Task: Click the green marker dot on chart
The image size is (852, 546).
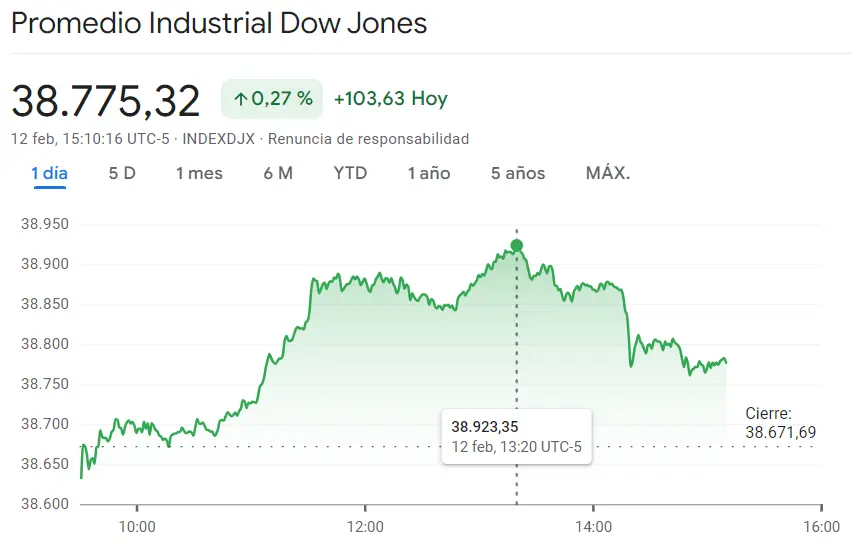Action: (517, 246)
